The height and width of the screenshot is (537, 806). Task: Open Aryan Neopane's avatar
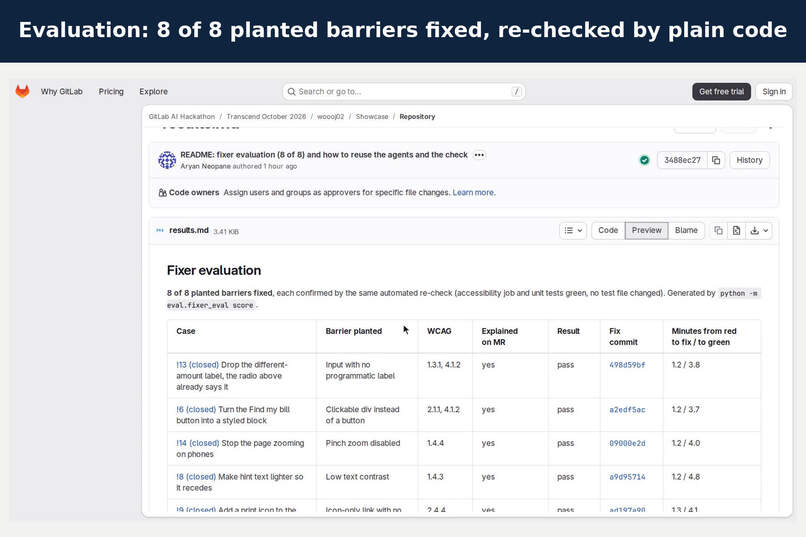click(x=167, y=160)
